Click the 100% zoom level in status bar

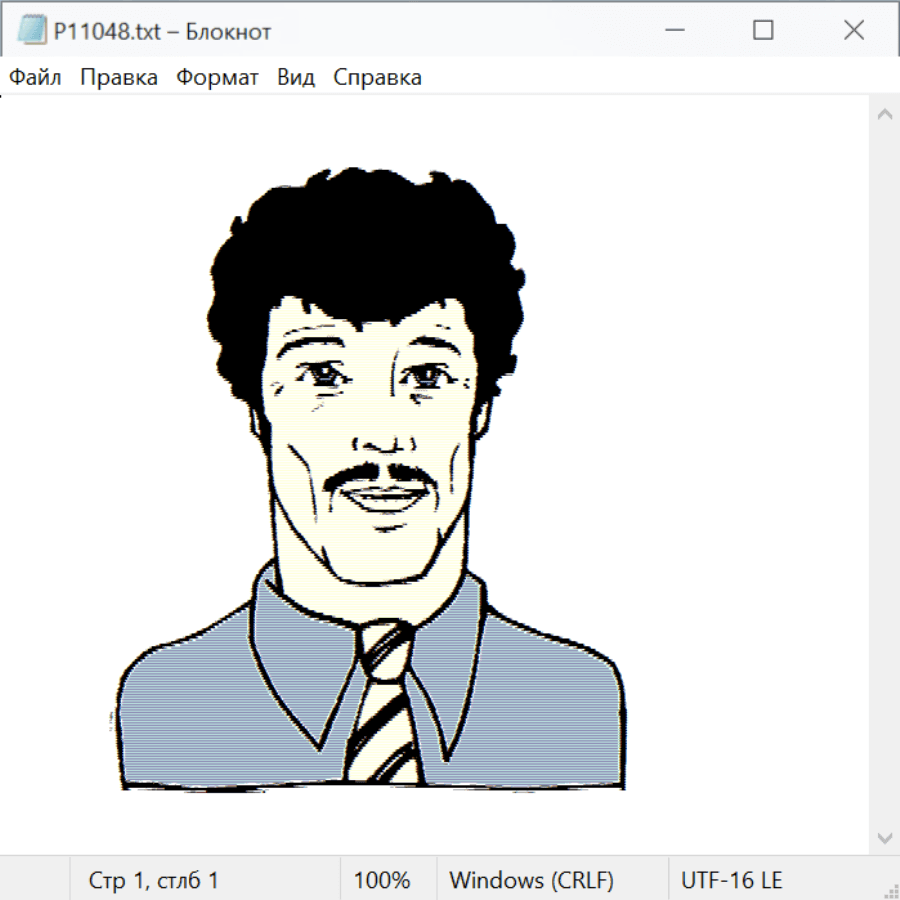[382, 881]
